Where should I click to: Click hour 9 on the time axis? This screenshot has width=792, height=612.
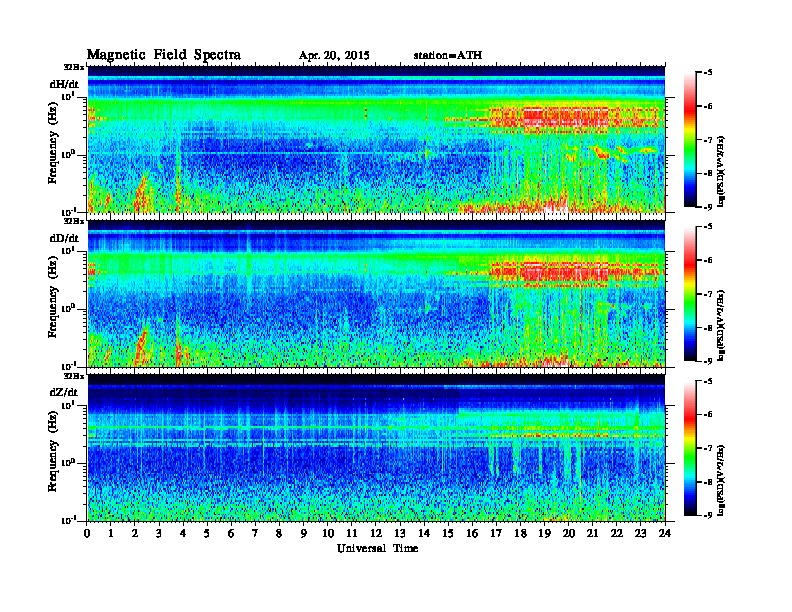tap(304, 533)
